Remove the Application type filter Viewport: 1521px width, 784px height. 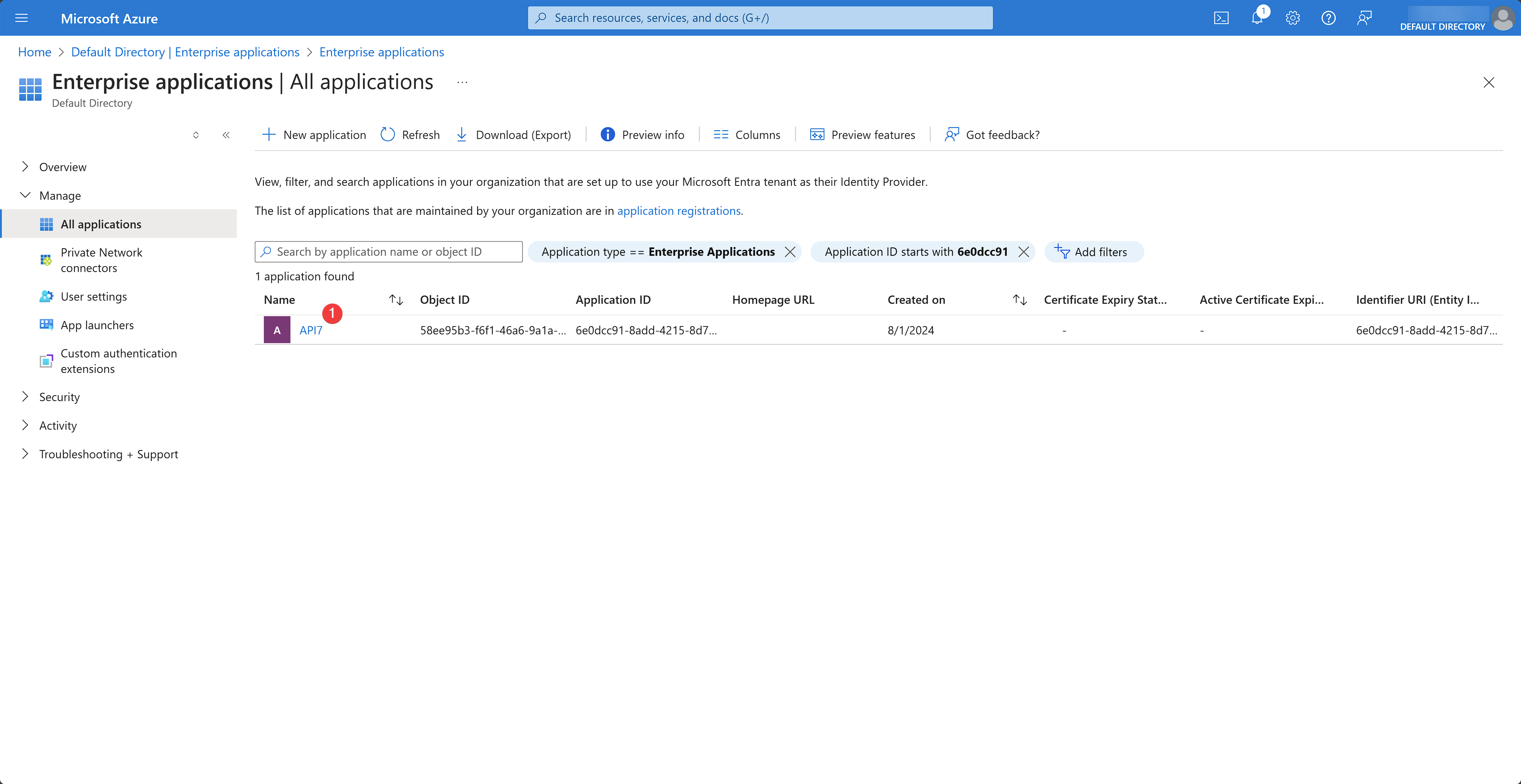tap(790, 252)
